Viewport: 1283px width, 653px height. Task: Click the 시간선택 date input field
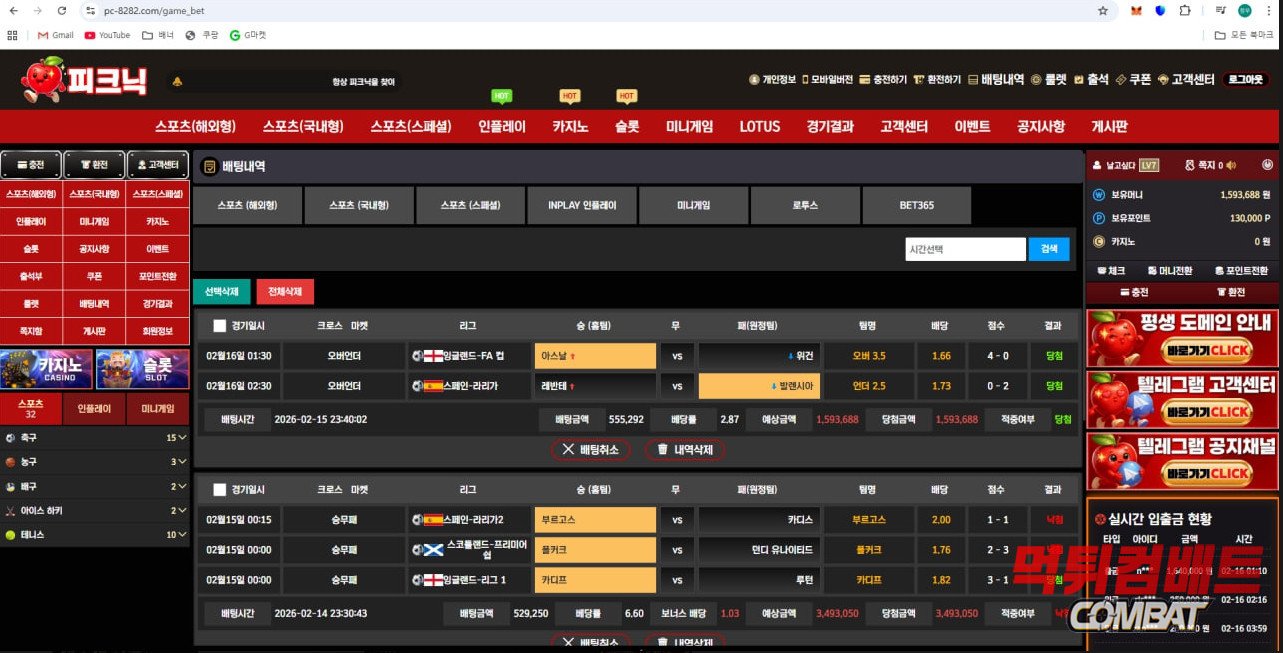coord(964,249)
